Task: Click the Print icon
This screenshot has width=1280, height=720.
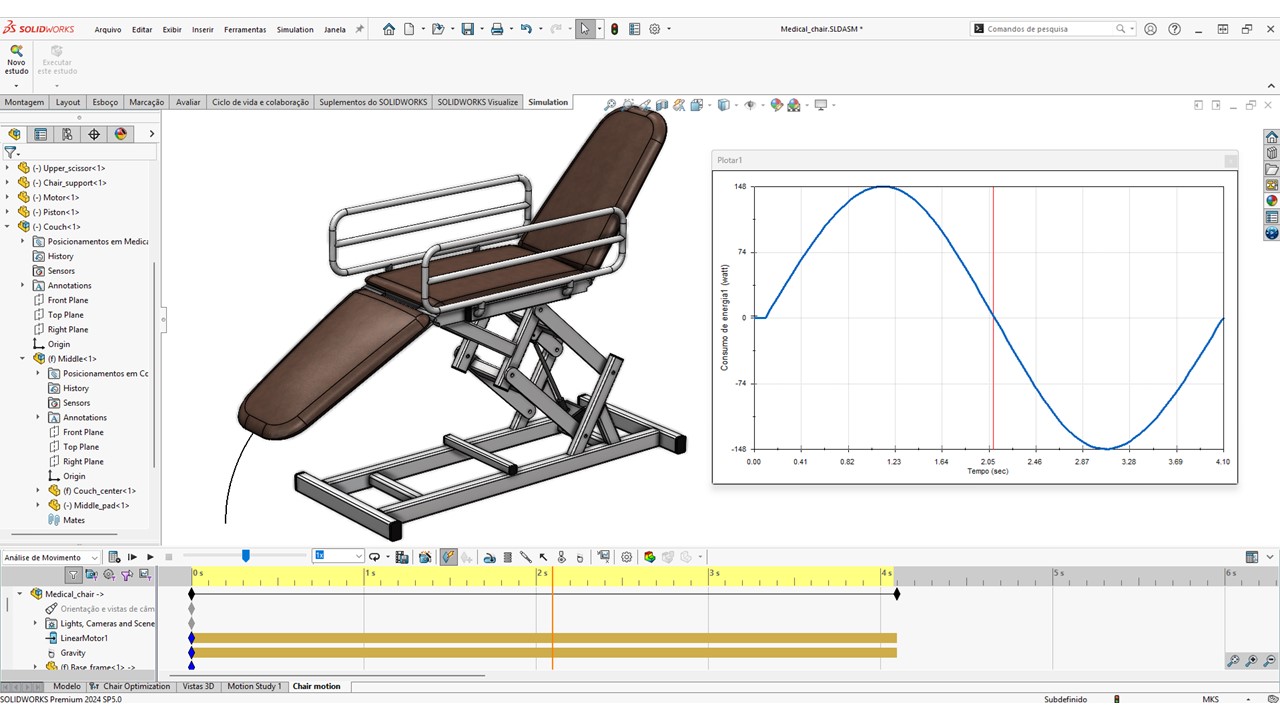Action: tap(497, 29)
